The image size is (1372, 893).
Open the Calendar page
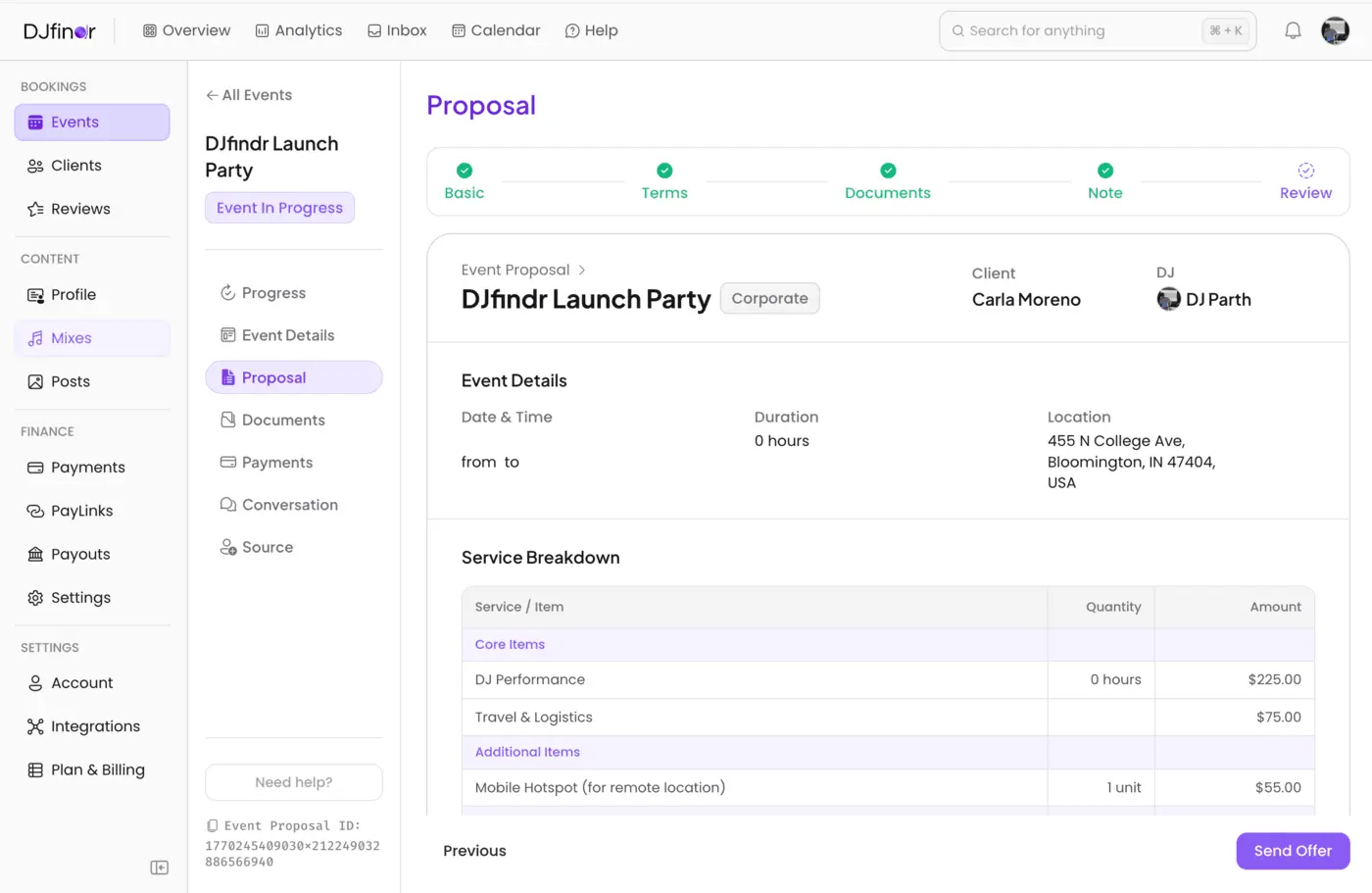tap(496, 30)
